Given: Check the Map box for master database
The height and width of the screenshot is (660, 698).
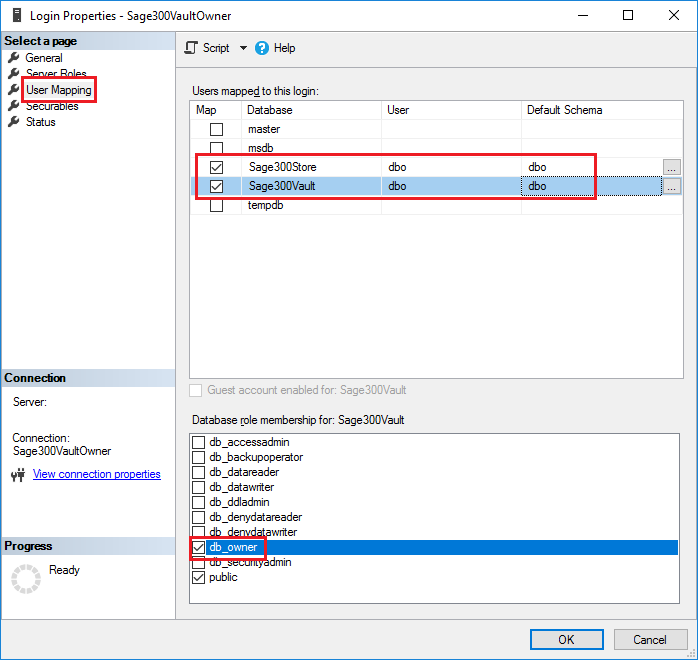Looking at the screenshot, I should (216, 130).
